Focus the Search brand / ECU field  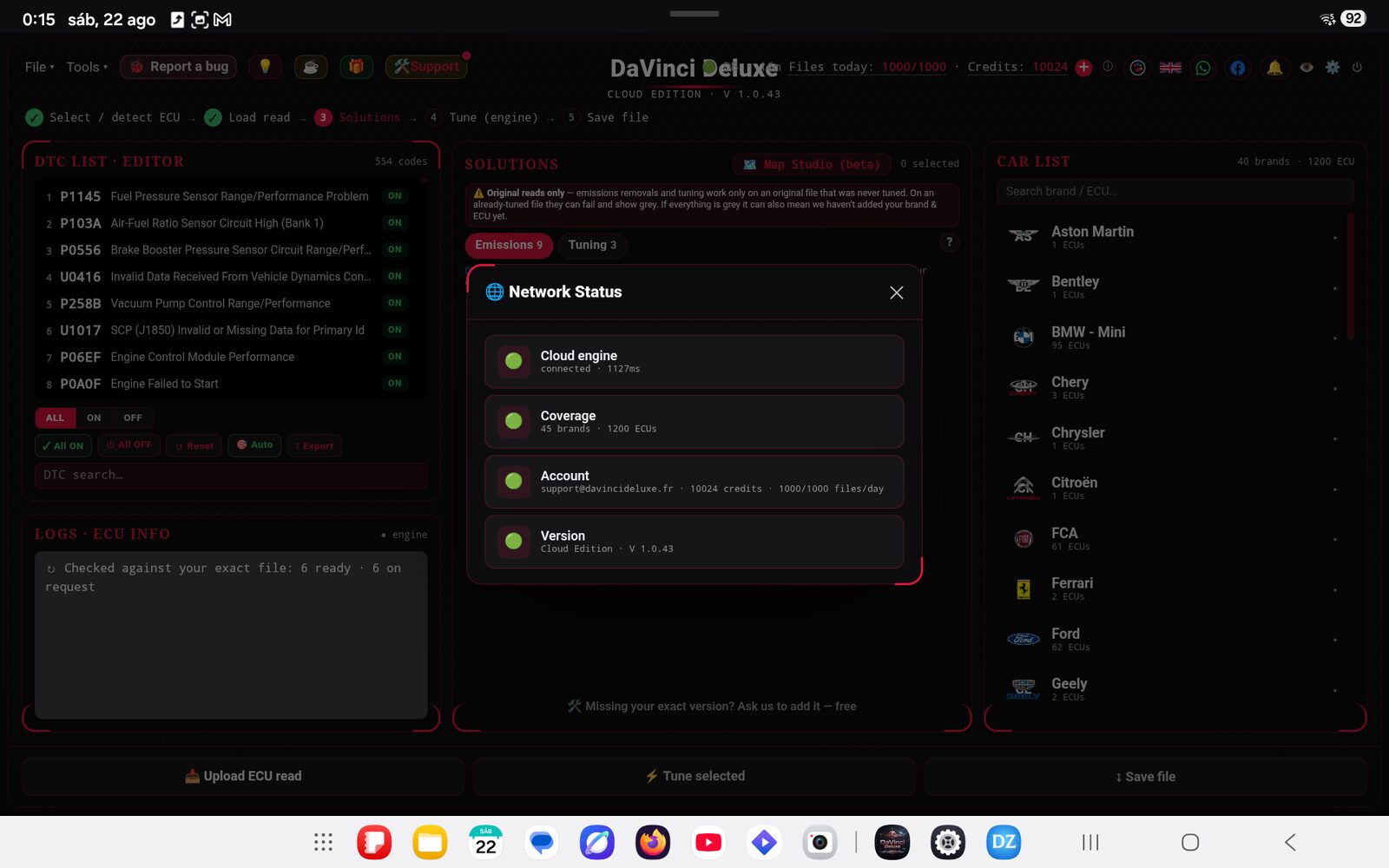pos(1175,192)
